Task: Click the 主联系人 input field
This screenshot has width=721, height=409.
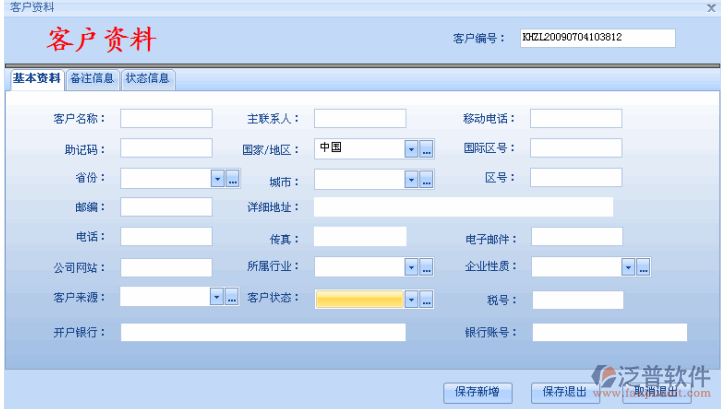Action: click(360, 118)
